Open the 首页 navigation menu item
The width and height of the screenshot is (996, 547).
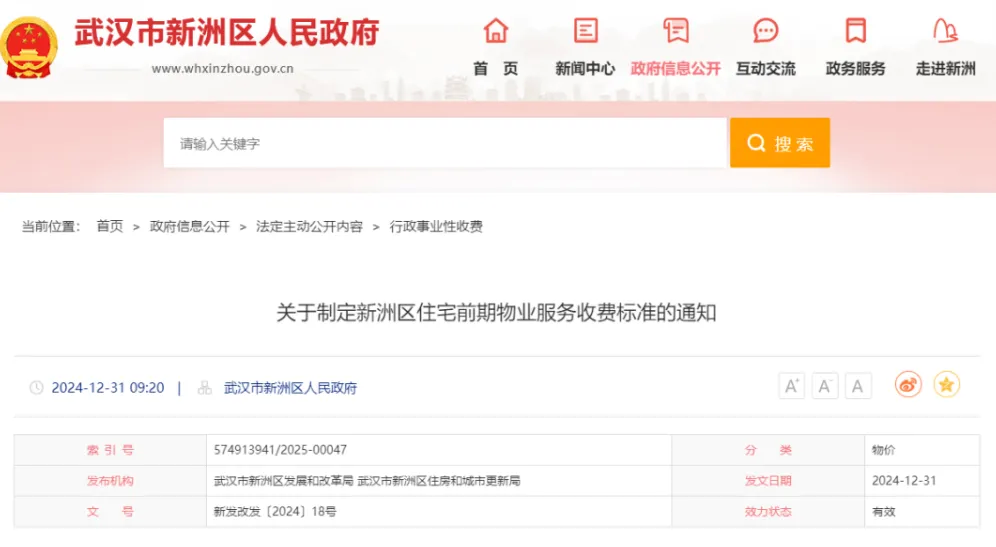[x=496, y=69]
